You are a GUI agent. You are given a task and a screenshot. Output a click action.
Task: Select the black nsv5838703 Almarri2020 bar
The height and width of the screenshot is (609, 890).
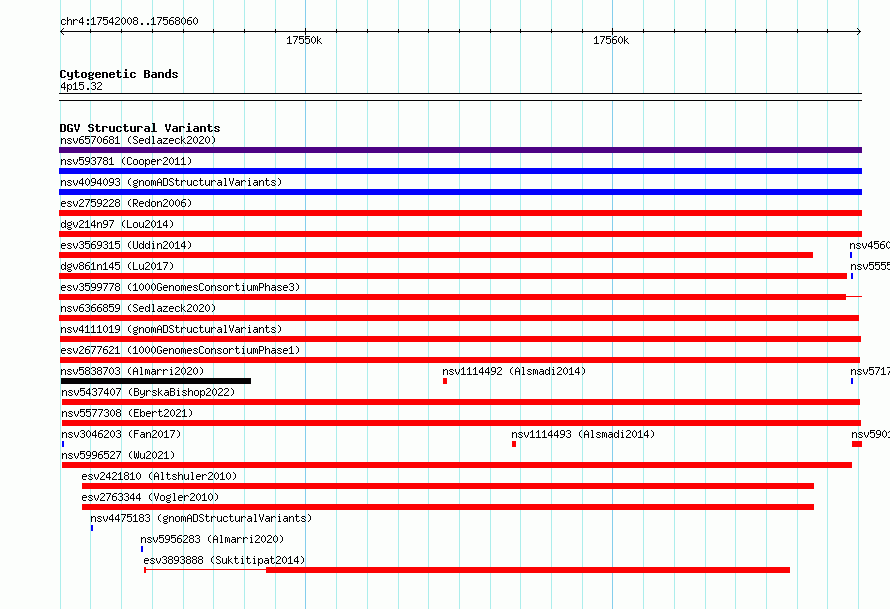[x=156, y=381]
